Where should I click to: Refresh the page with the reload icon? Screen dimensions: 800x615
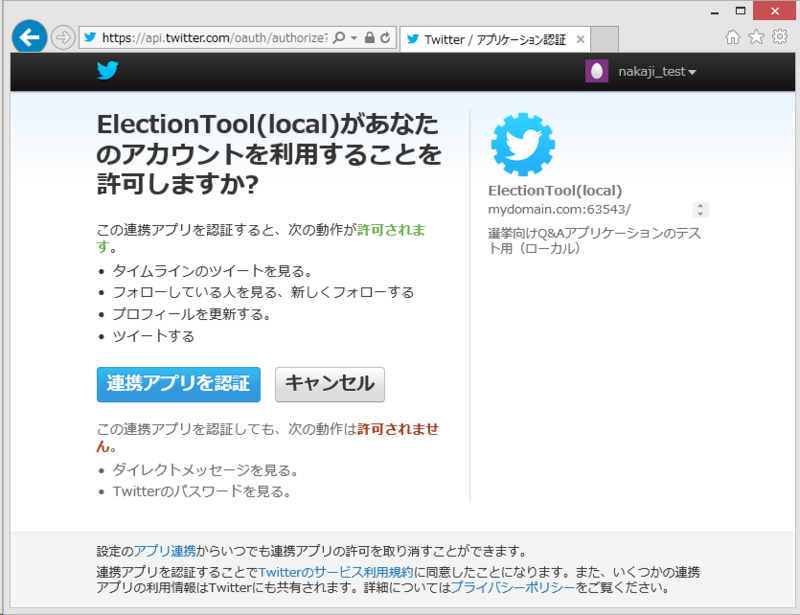[x=386, y=37]
